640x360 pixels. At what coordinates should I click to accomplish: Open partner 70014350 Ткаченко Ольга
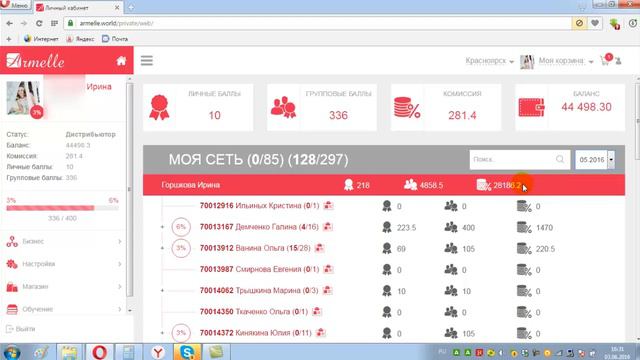click(x=253, y=312)
